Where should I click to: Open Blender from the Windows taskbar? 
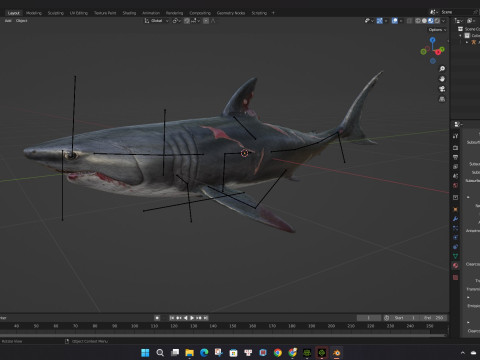pyautogui.click(x=336, y=353)
